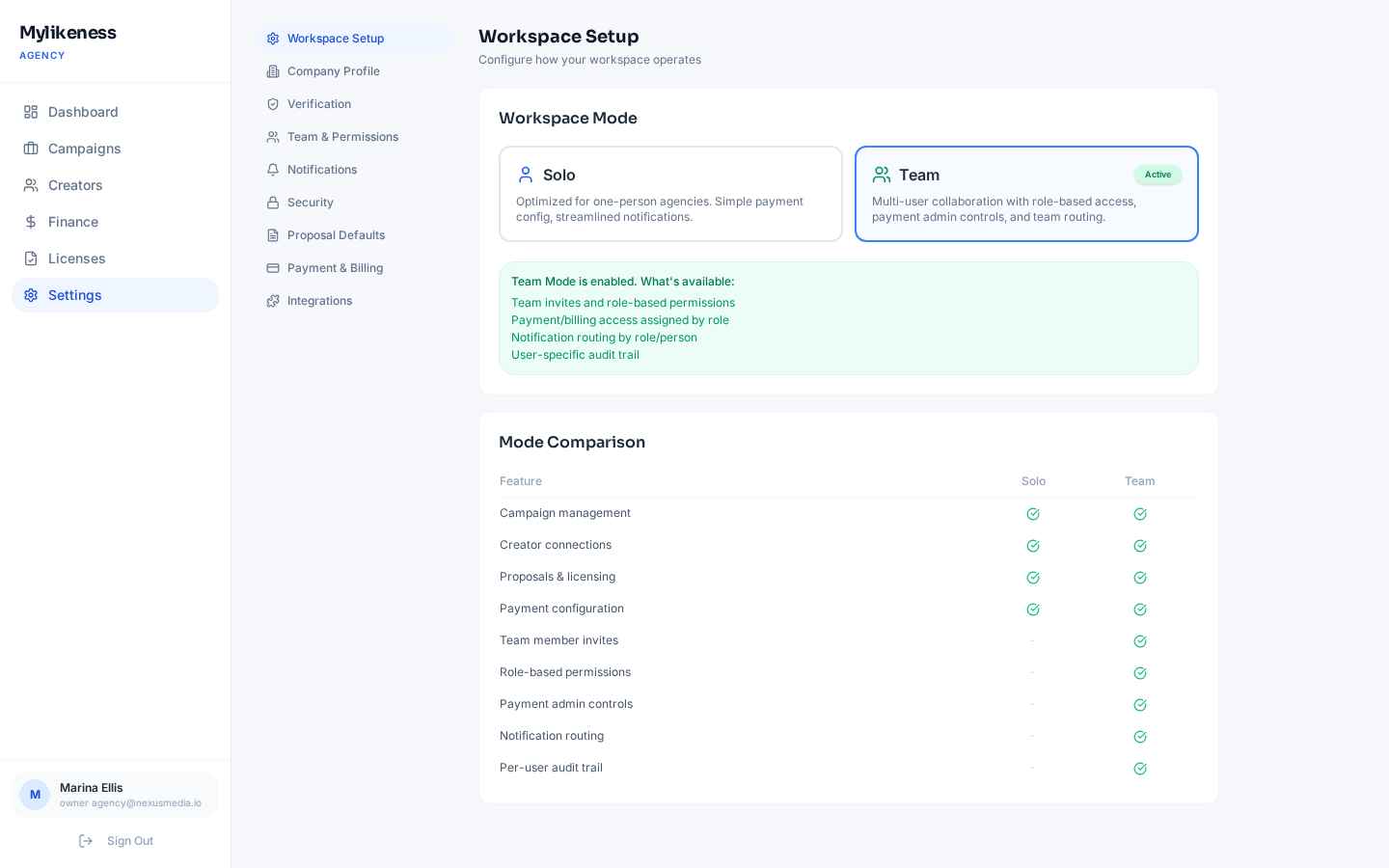Image resolution: width=1389 pixels, height=868 pixels.
Task: Click the Verification shield icon
Action: point(273,104)
